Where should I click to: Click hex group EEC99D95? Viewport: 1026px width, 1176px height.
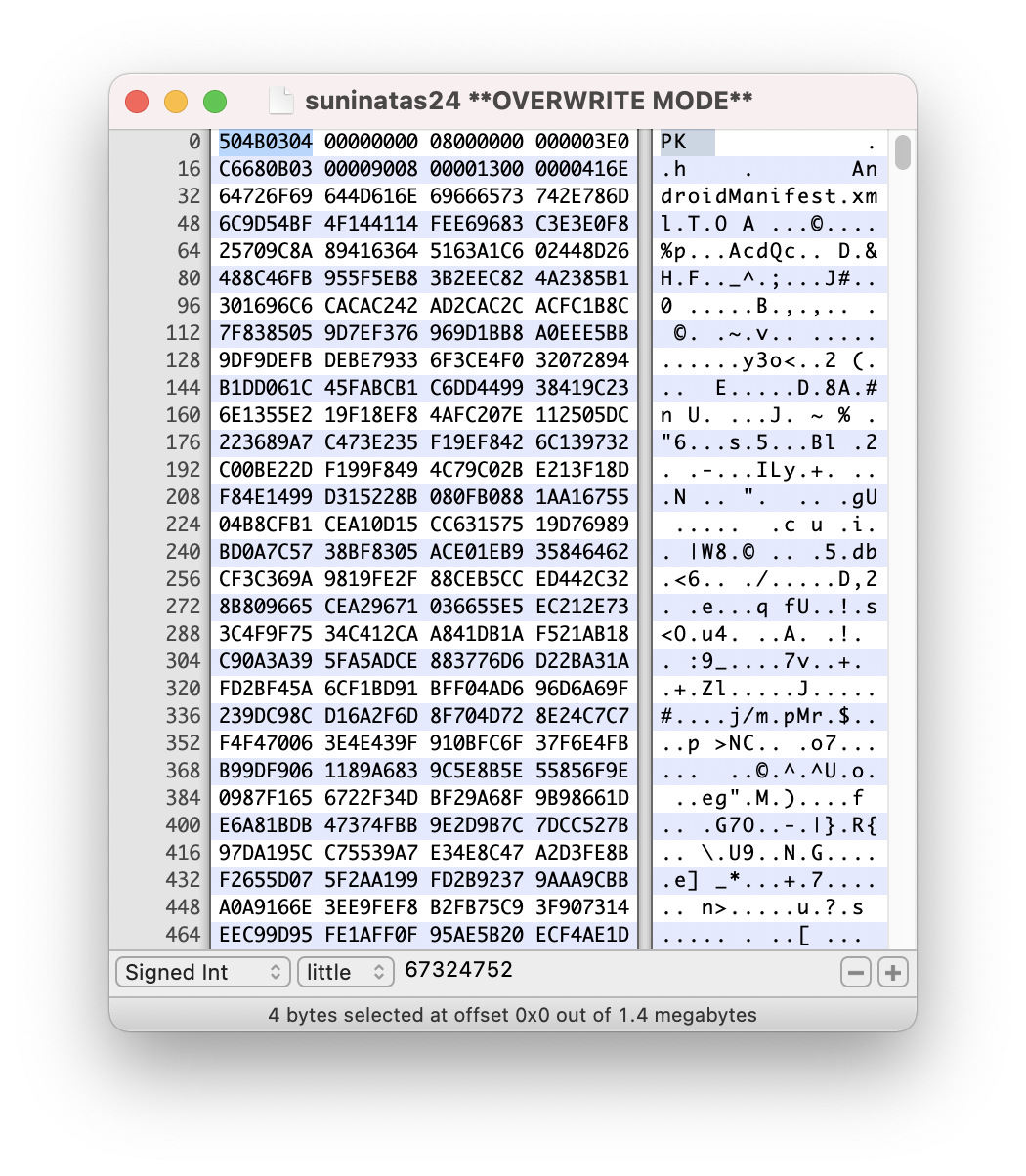point(266,935)
